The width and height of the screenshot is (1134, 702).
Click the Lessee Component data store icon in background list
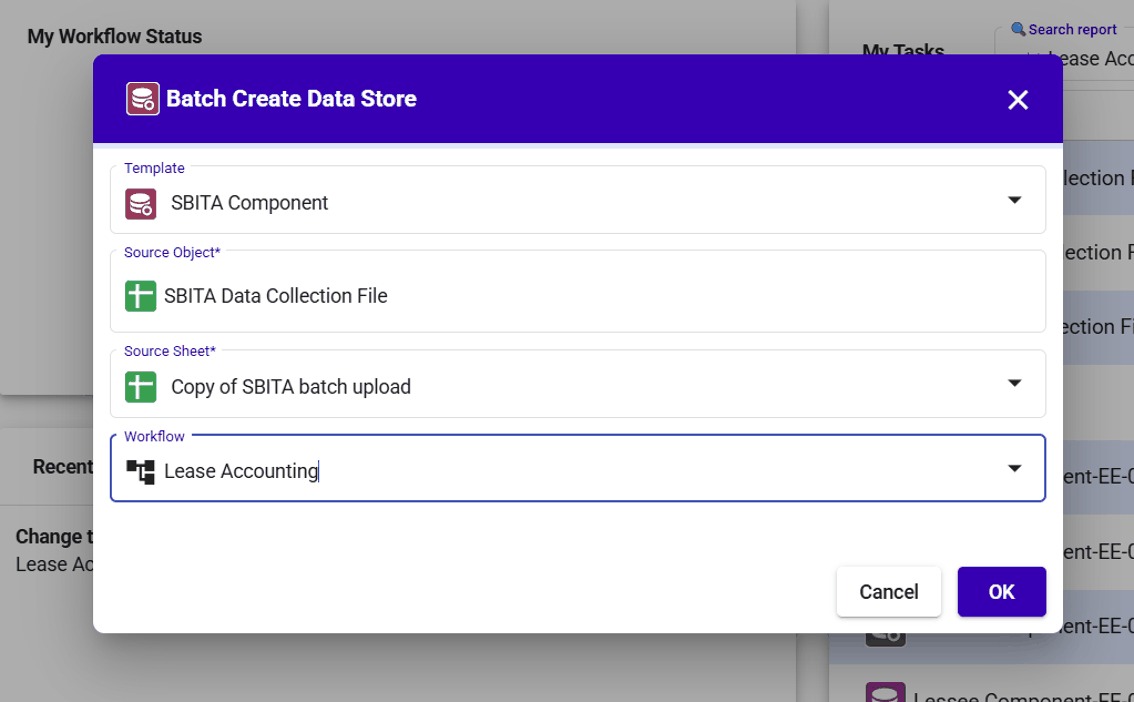pos(885,692)
